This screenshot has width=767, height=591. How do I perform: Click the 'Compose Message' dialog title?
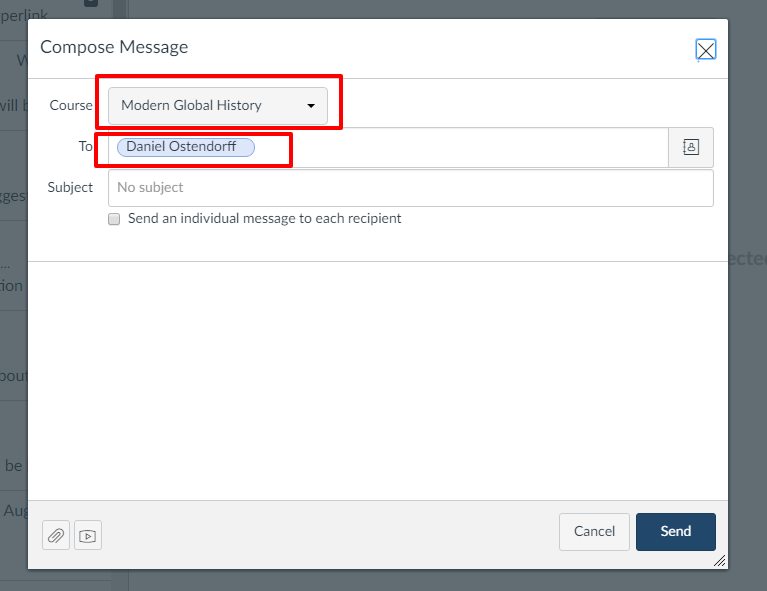114,47
